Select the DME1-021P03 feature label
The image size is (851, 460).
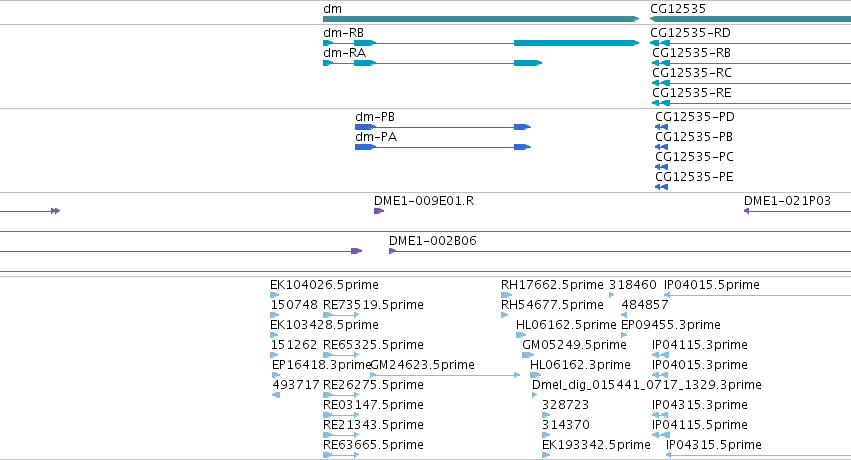(787, 201)
